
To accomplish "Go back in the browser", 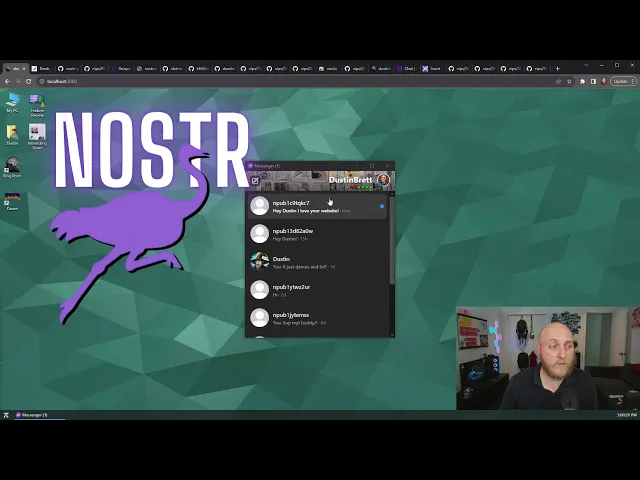I will coord(7,81).
